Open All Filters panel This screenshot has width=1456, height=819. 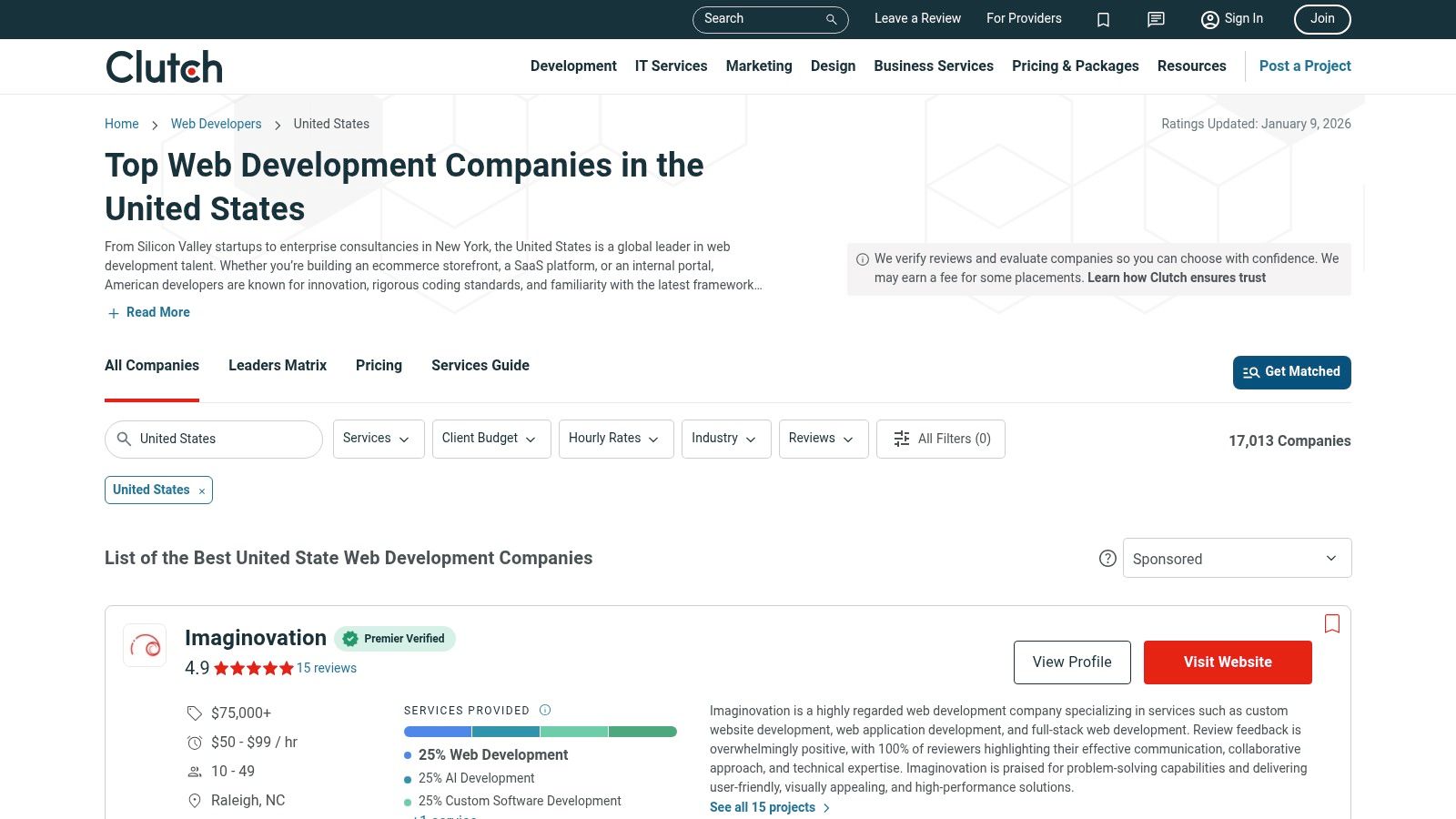(x=941, y=439)
